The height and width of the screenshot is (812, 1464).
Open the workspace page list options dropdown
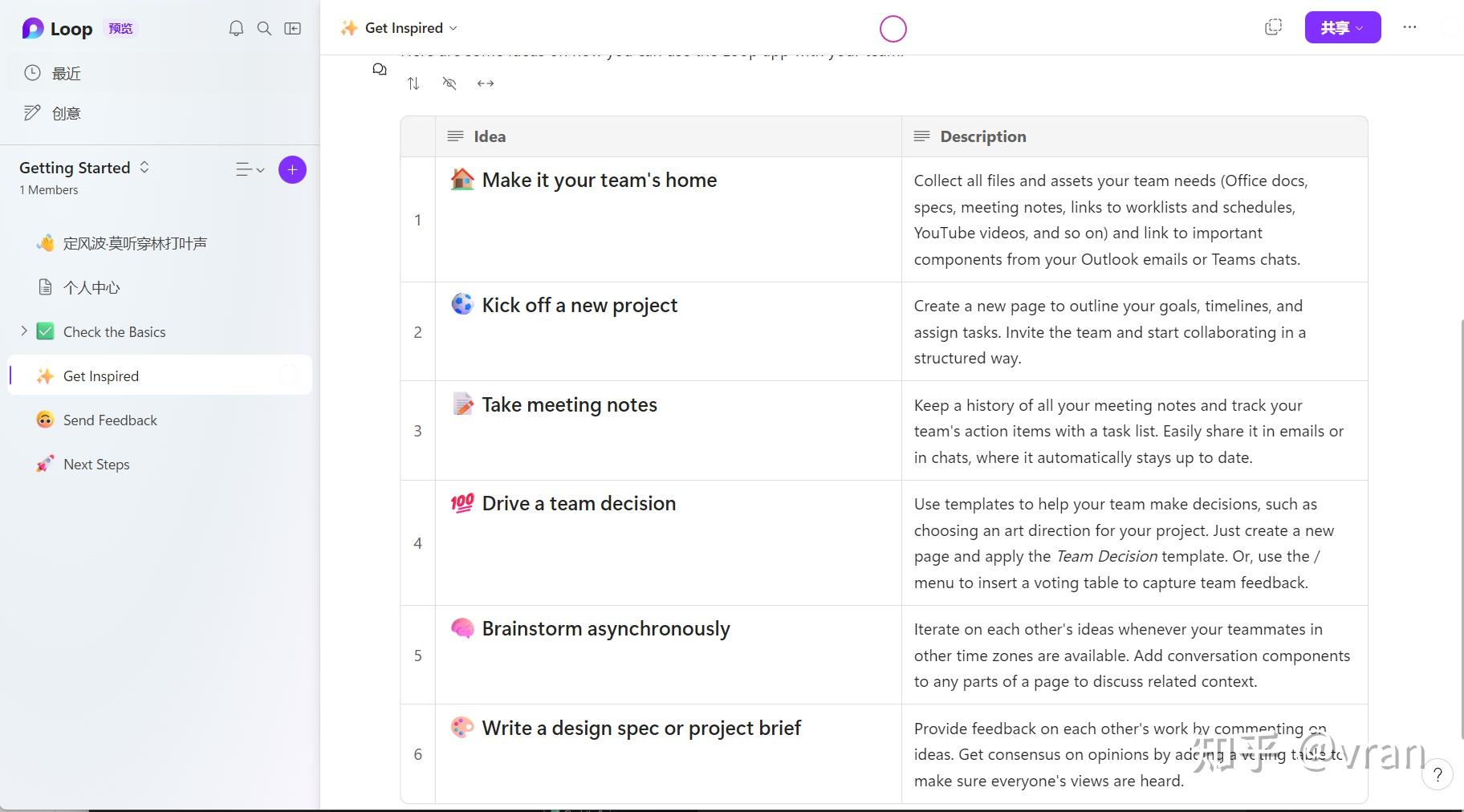[x=250, y=169]
